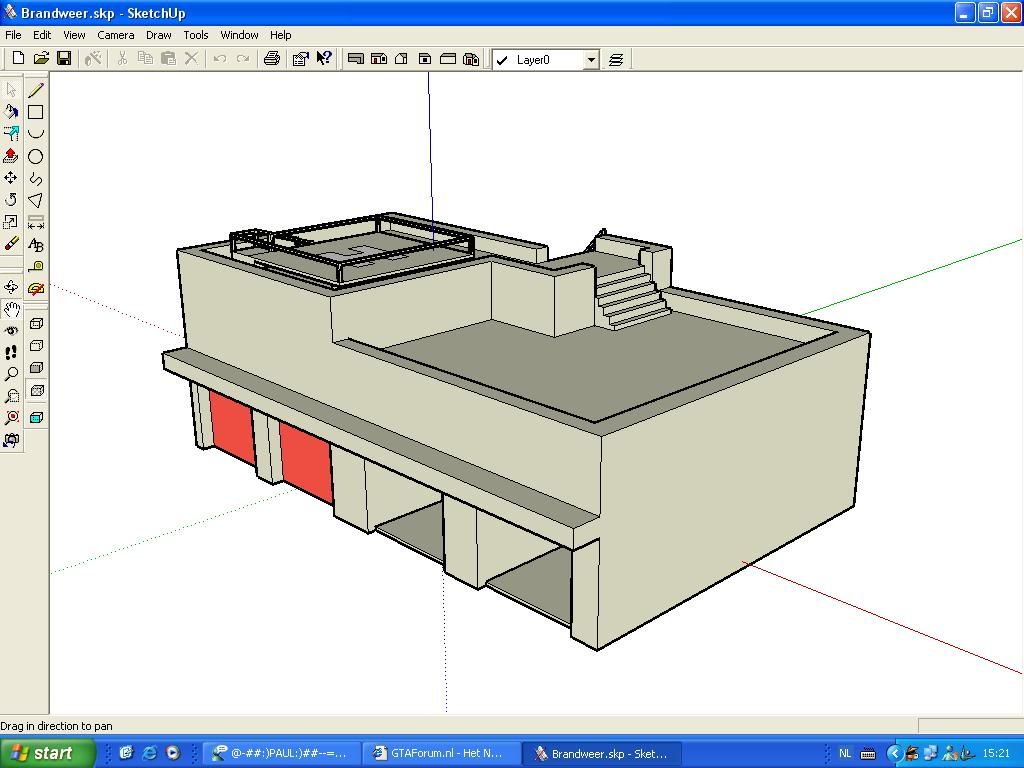Select the Pan hand tool
Viewport: 1024px width, 768px height.
tap(11, 309)
